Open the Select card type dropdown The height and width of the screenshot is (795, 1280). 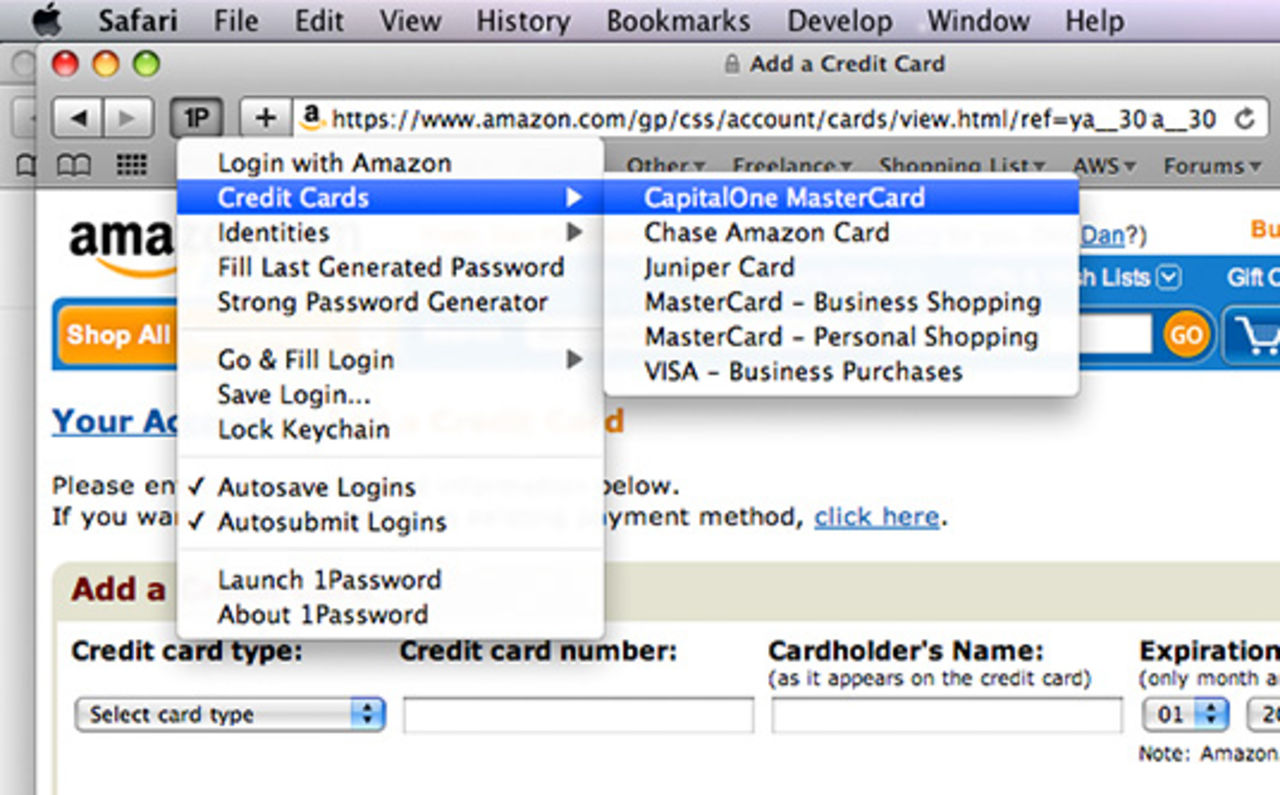230,714
